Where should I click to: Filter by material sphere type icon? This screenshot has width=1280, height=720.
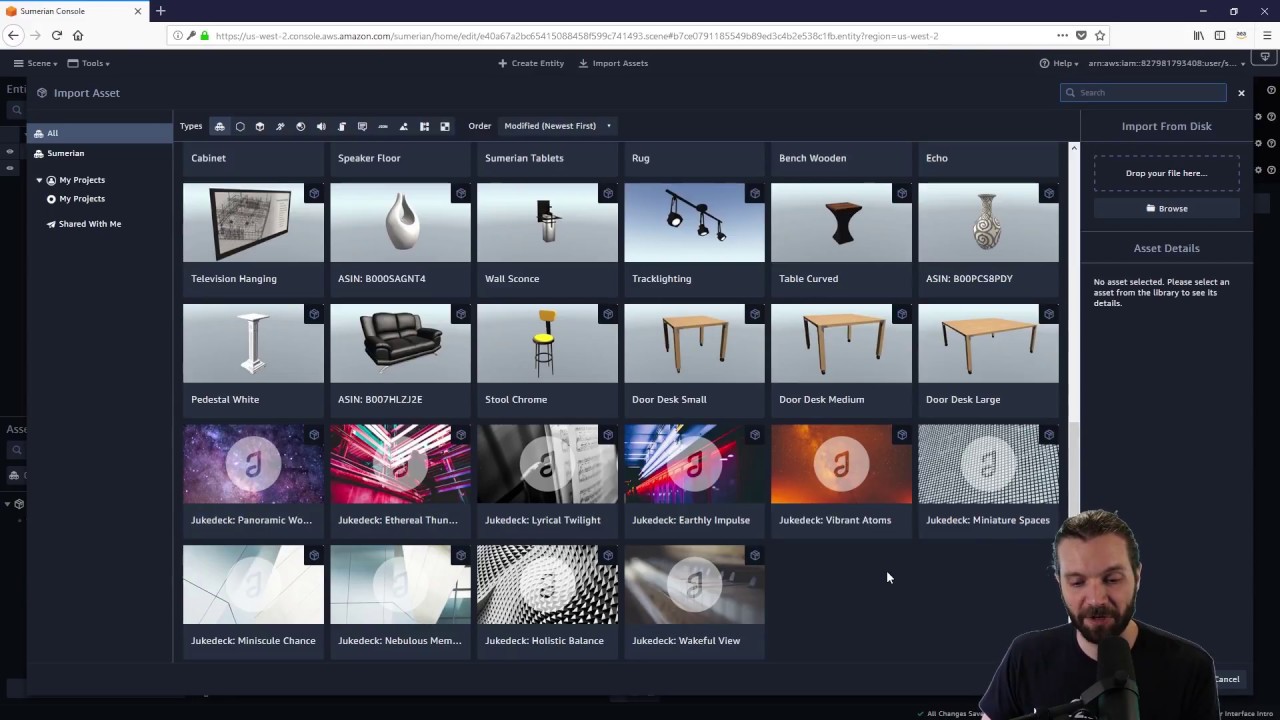(301, 126)
